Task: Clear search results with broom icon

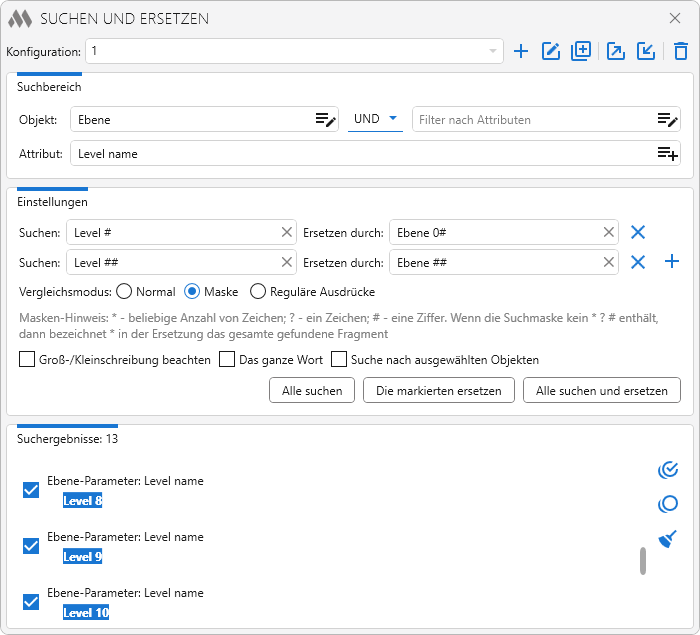Action: 668,539
